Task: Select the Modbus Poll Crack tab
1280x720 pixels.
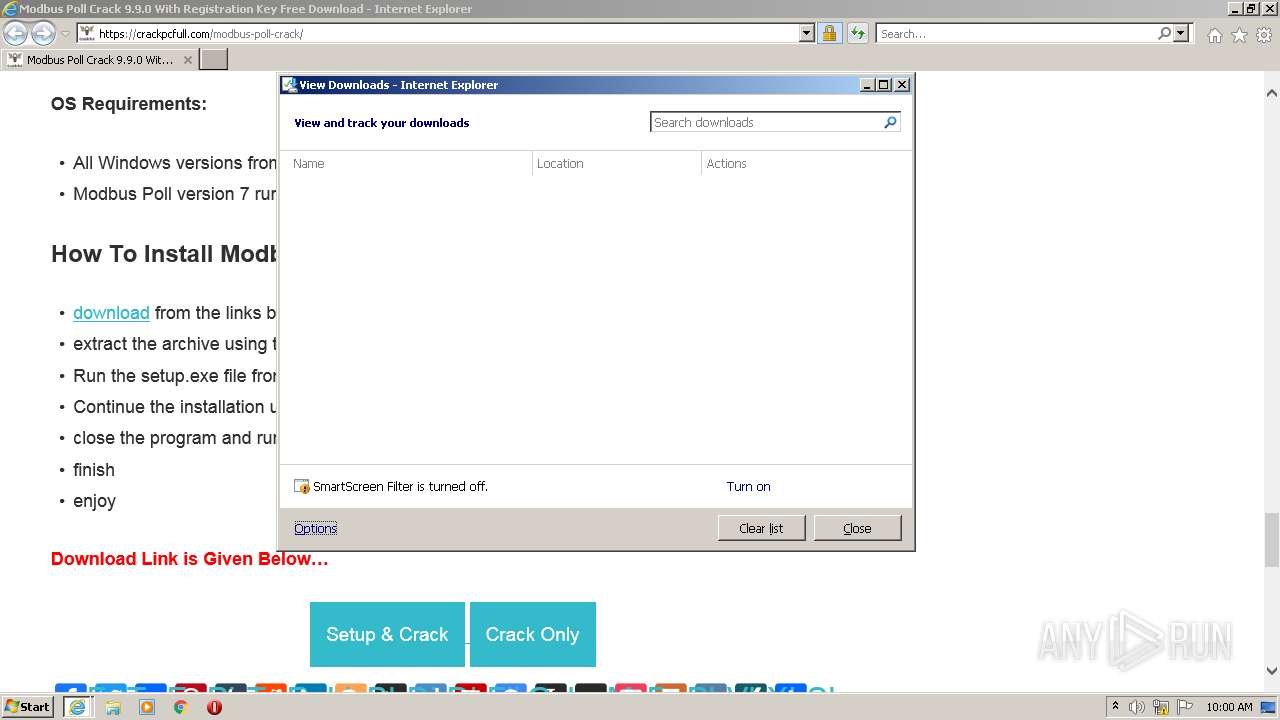Action: point(100,59)
